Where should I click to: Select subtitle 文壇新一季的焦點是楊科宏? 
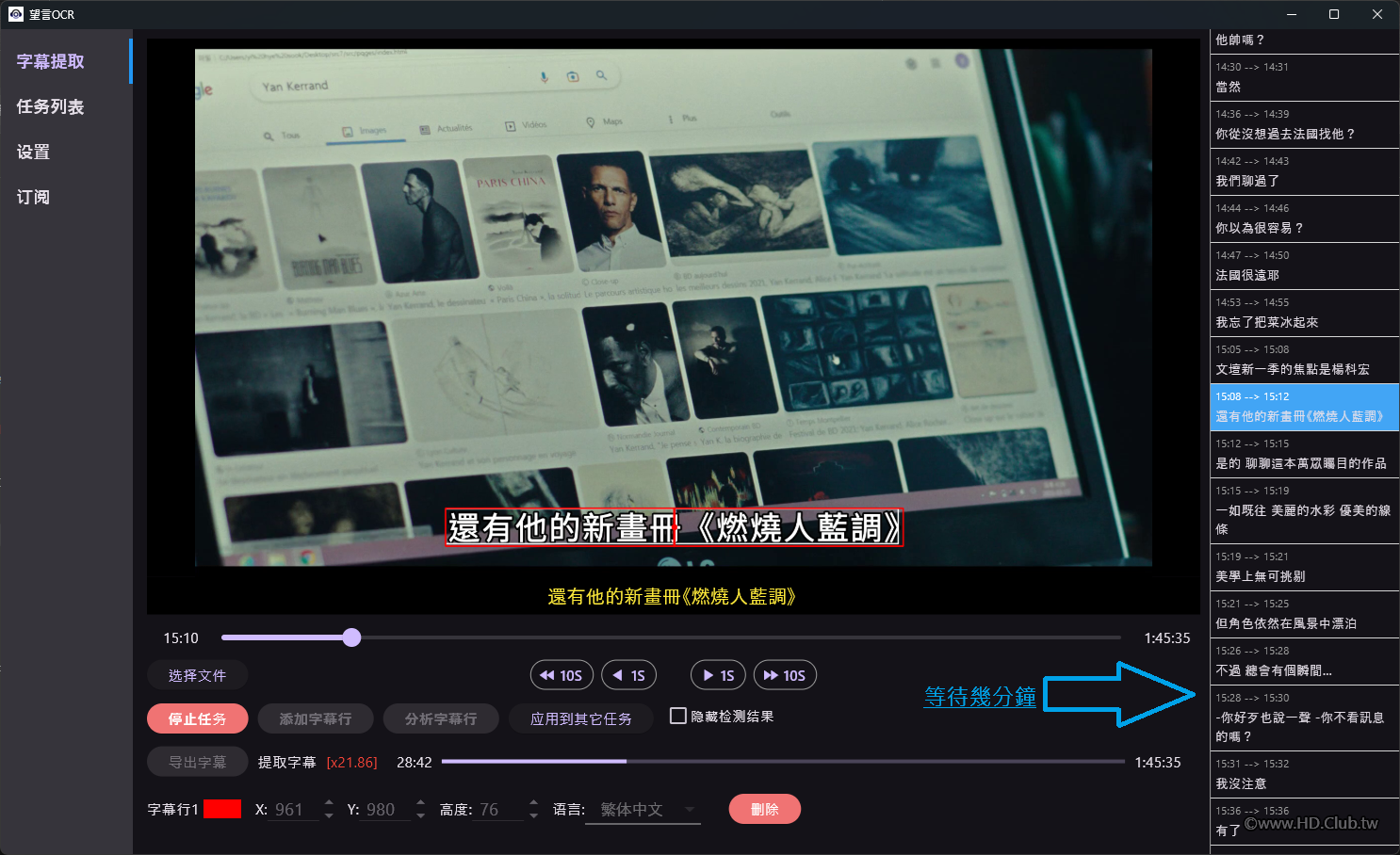pos(1304,360)
